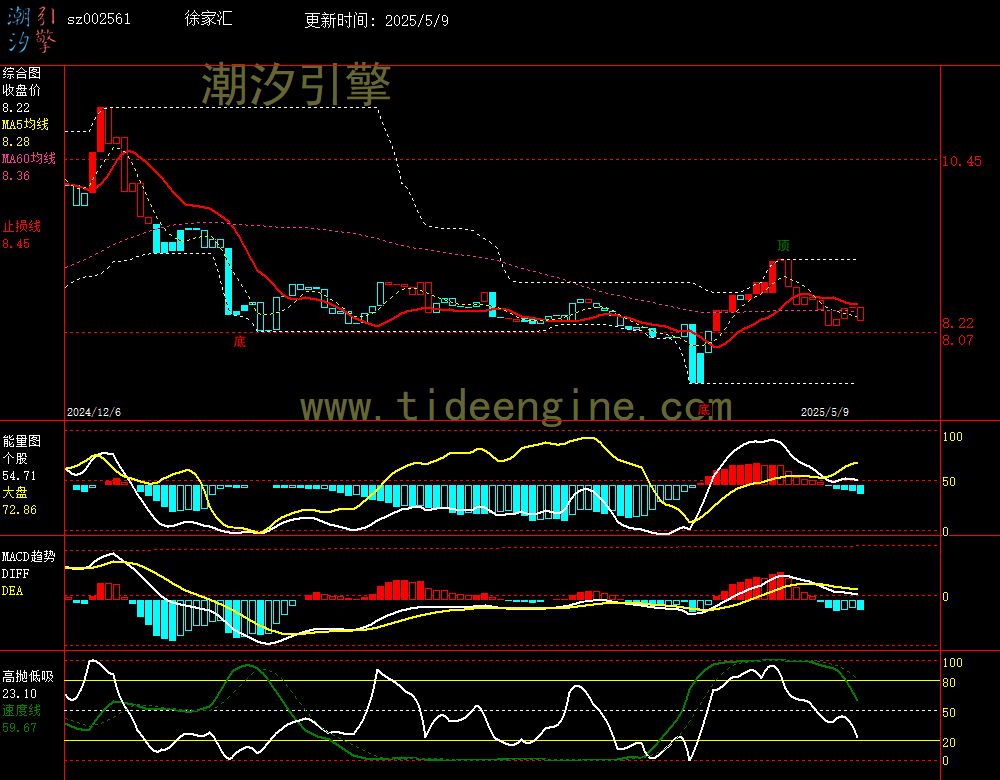Select the yellow 大盘 legend label
The width and height of the screenshot is (1000, 780).
click(15, 492)
